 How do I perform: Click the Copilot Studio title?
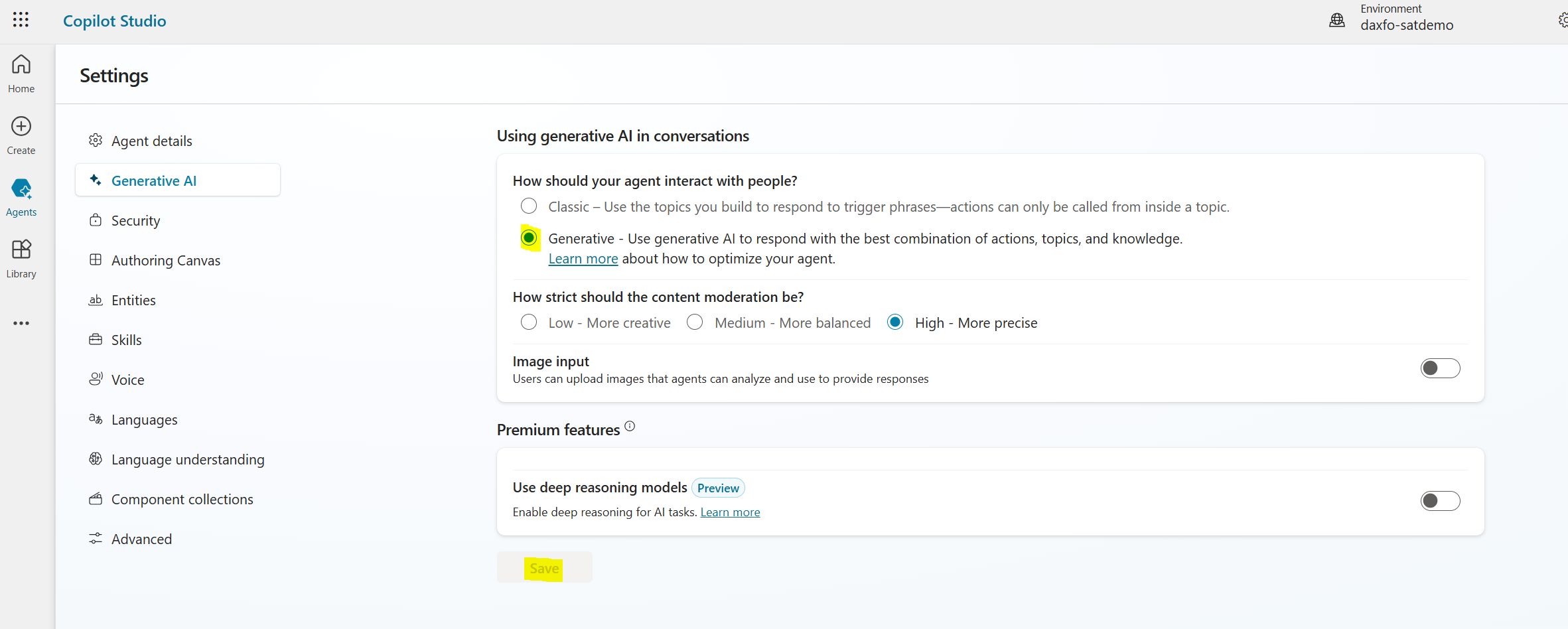click(x=114, y=21)
